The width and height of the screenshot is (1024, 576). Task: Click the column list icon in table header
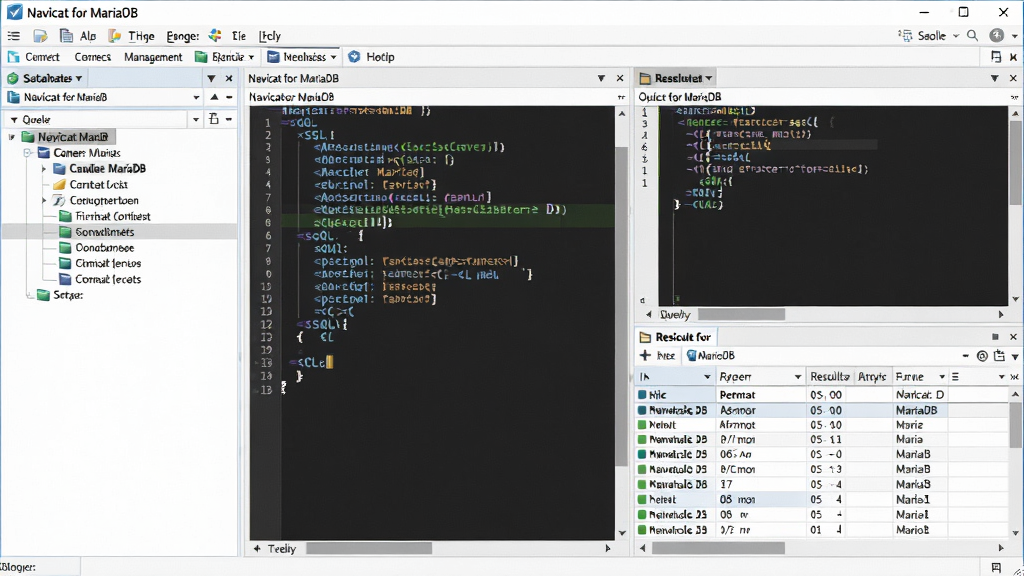(955, 377)
